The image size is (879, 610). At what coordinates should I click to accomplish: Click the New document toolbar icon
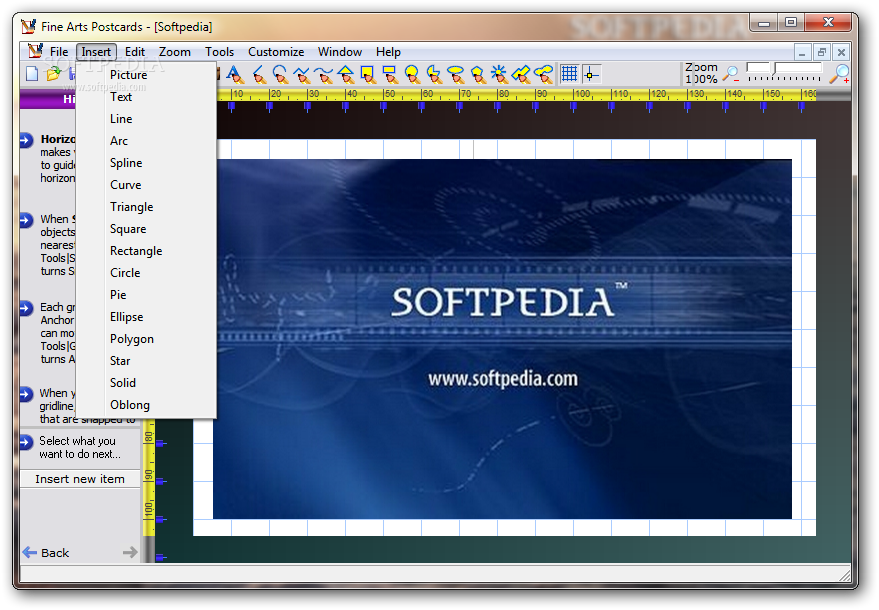[x=32, y=73]
